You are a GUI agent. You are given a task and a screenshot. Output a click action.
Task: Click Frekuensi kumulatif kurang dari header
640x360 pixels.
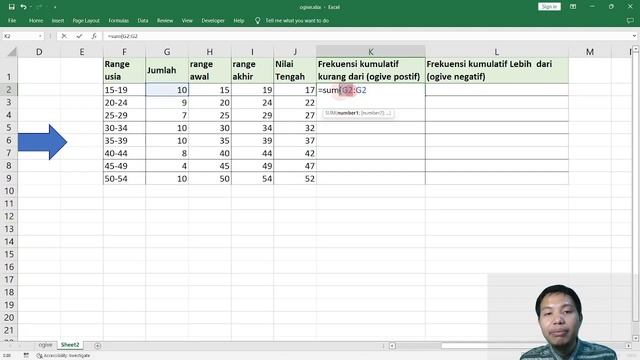[371, 70]
